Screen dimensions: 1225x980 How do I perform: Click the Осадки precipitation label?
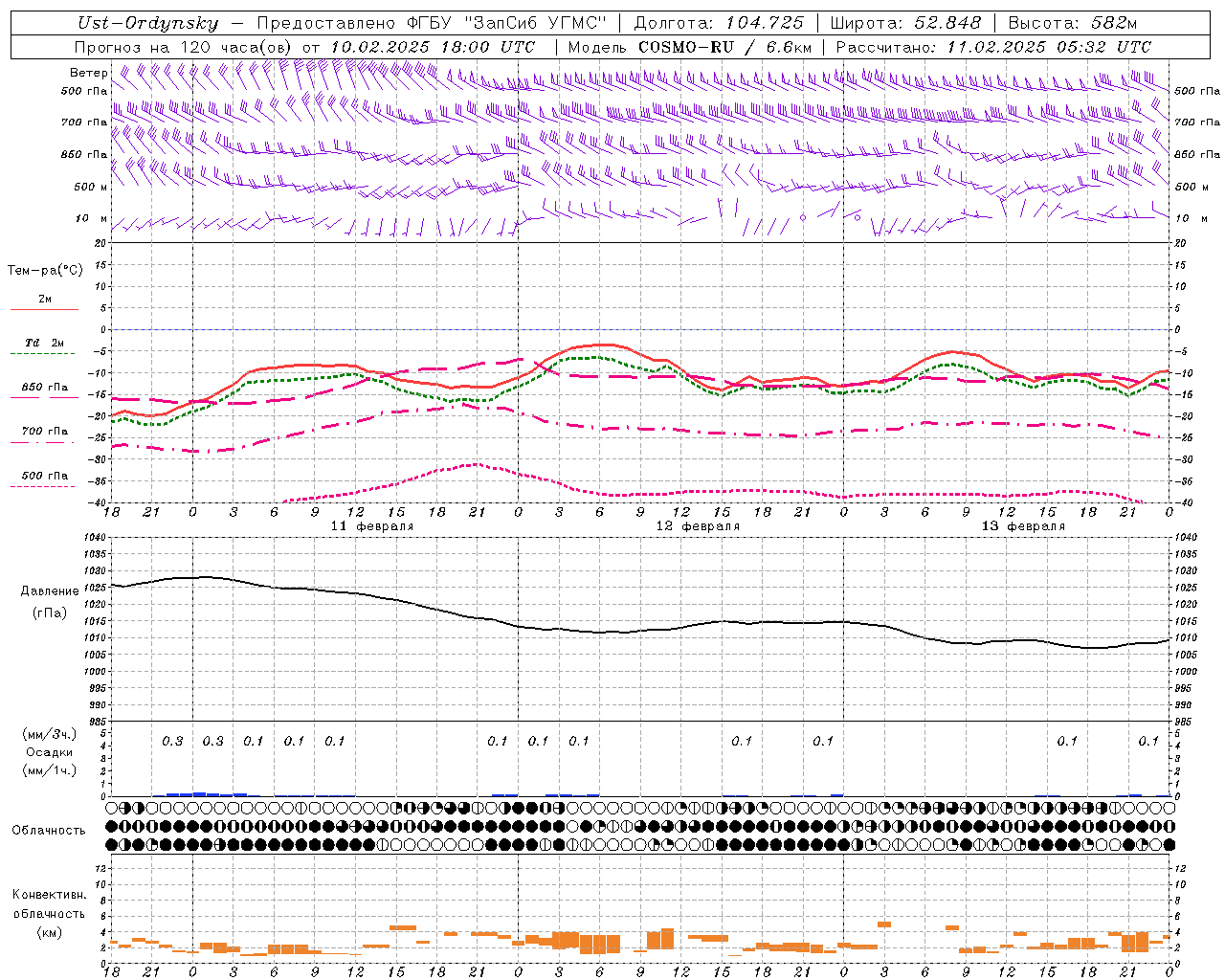(x=50, y=752)
